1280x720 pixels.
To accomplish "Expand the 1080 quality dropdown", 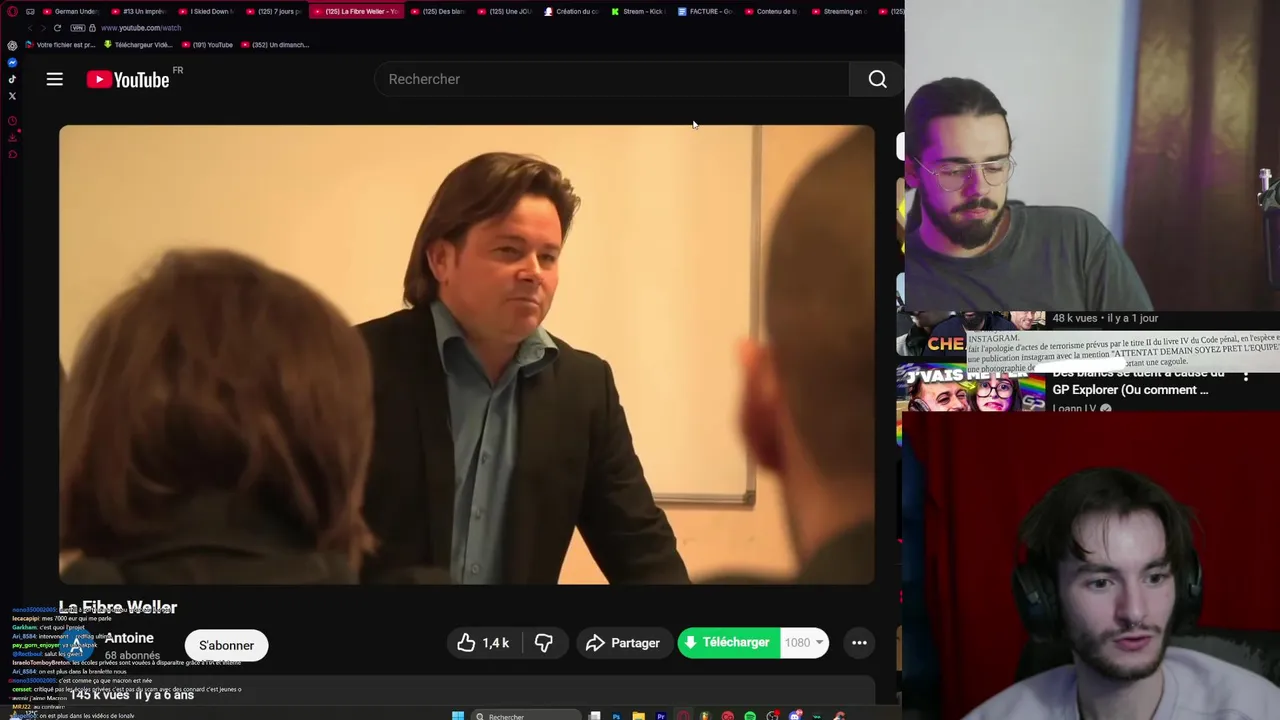I will (804, 643).
